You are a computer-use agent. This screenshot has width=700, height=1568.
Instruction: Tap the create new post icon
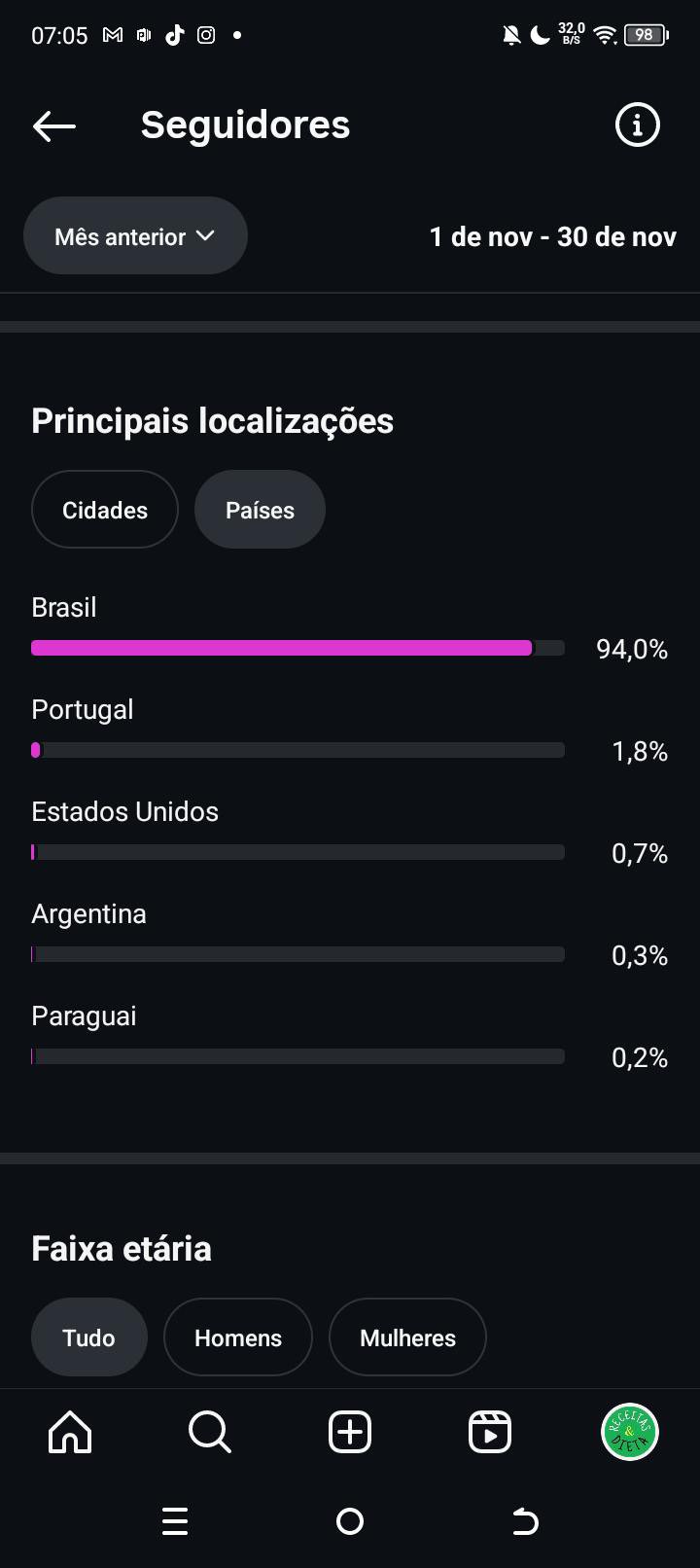point(350,1432)
